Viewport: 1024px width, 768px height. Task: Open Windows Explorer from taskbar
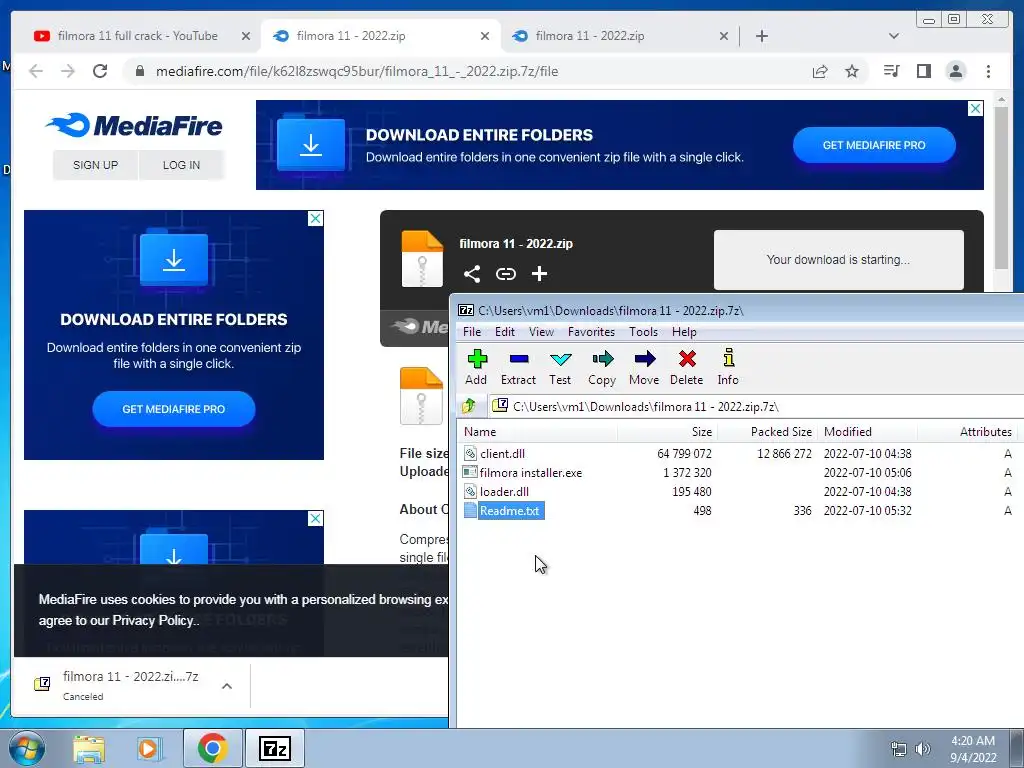click(89, 749)
